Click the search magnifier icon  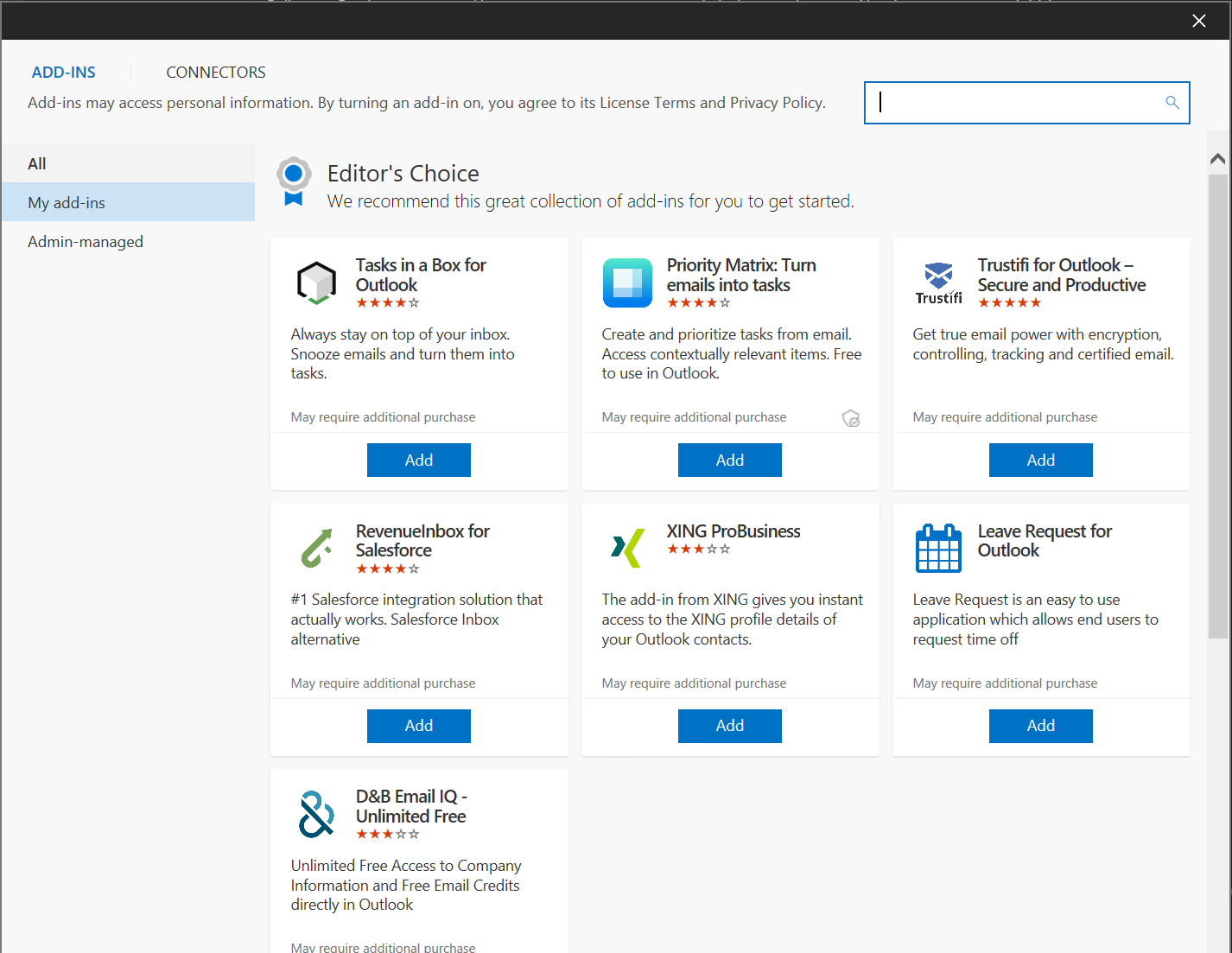(1172, 103)
